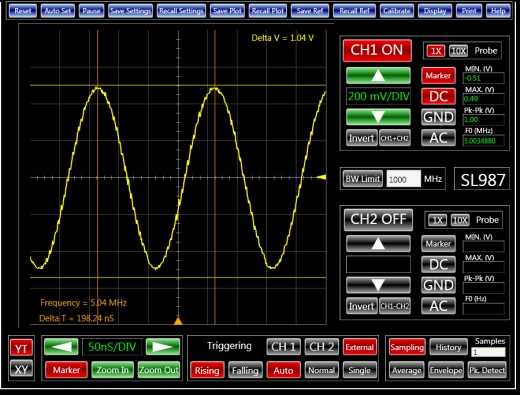Click the yellow trigger level marker on the right edge of the graph

(x=322, y=177)
